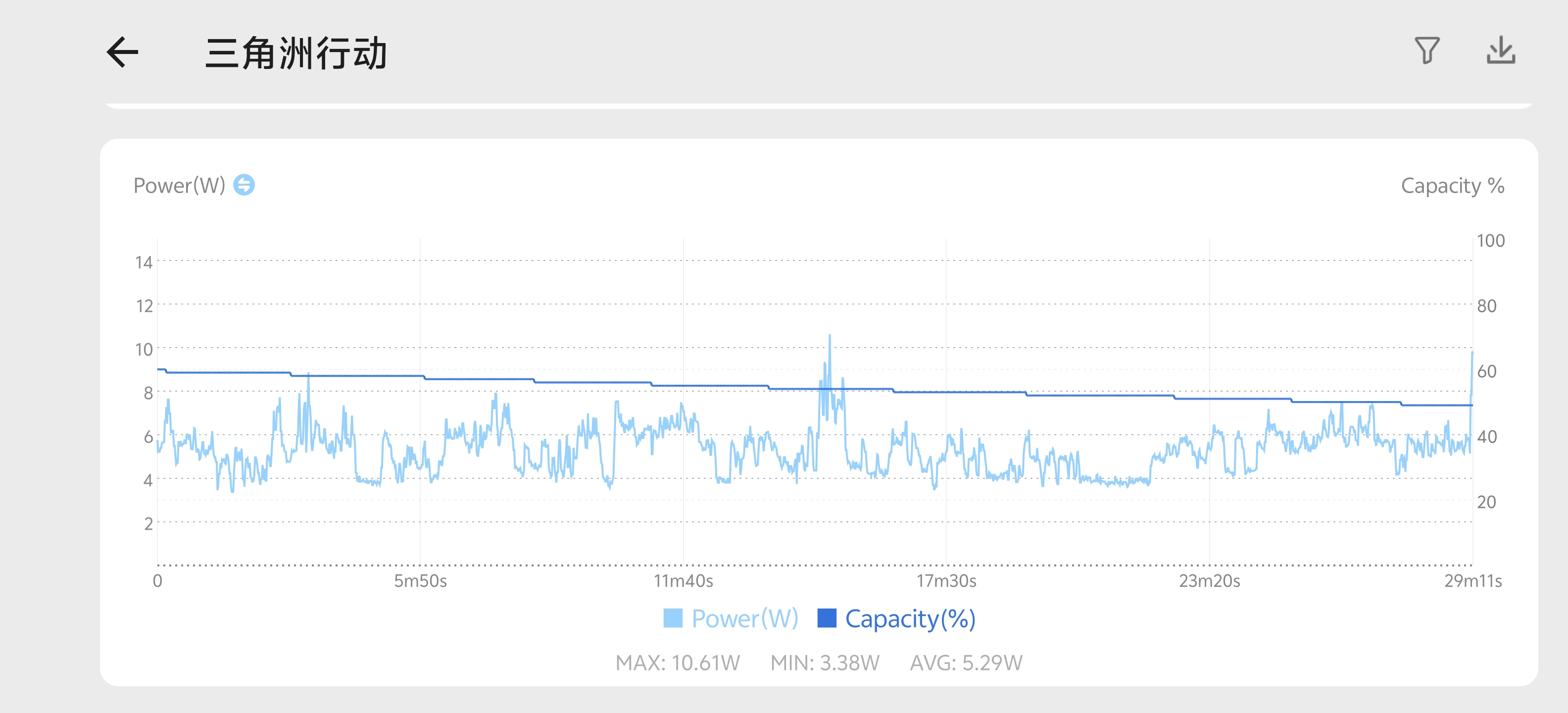
Task: Click the 11m40s time axis label
Action: (x=683, y=581)
